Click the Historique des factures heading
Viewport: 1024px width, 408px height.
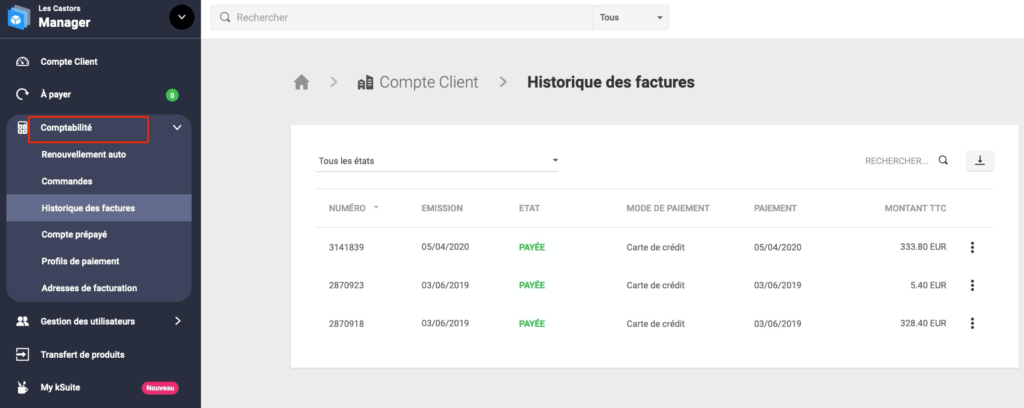(x=611, y=82)
